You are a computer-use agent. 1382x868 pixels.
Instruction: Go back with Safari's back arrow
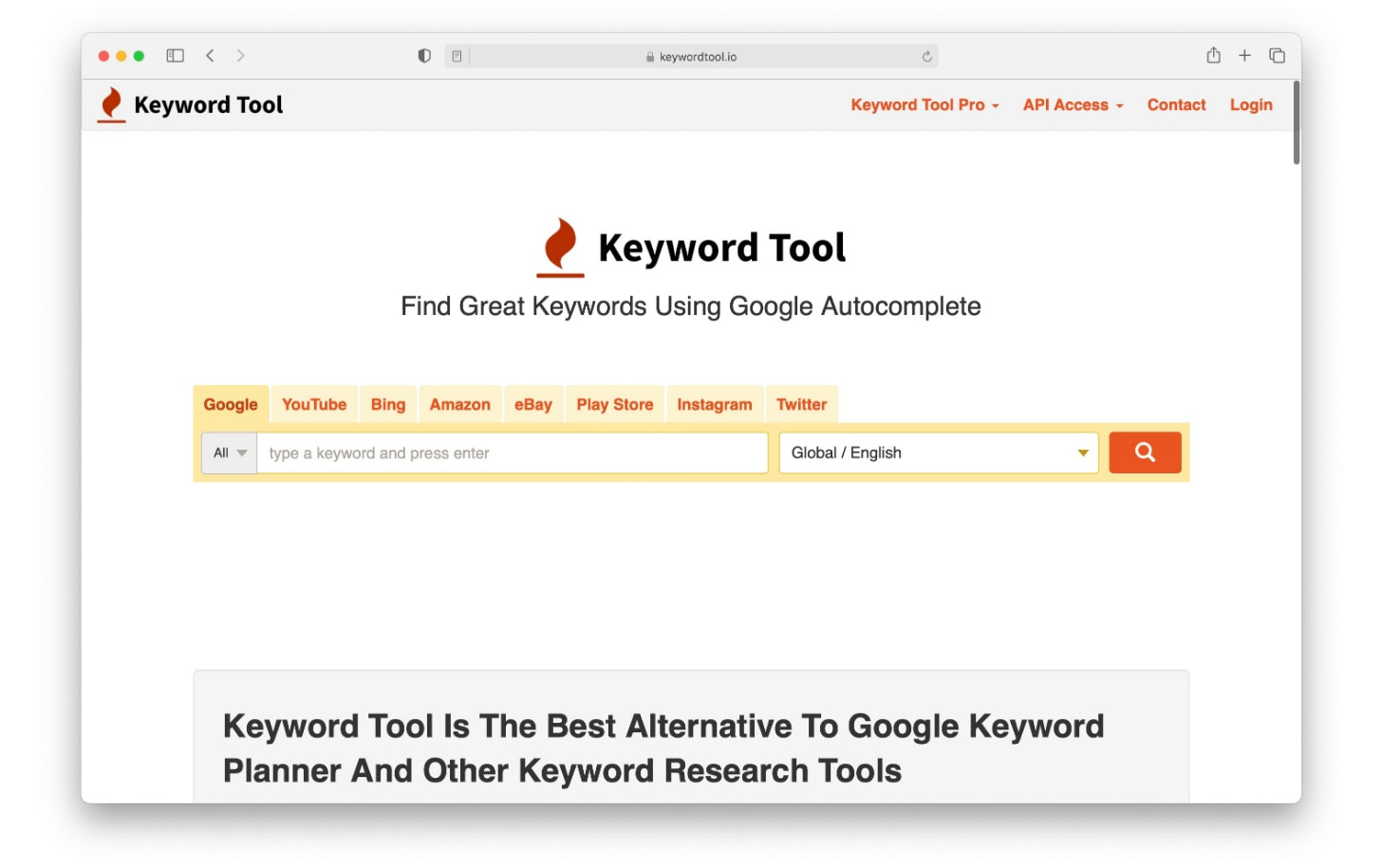click(x=210, y=56)
